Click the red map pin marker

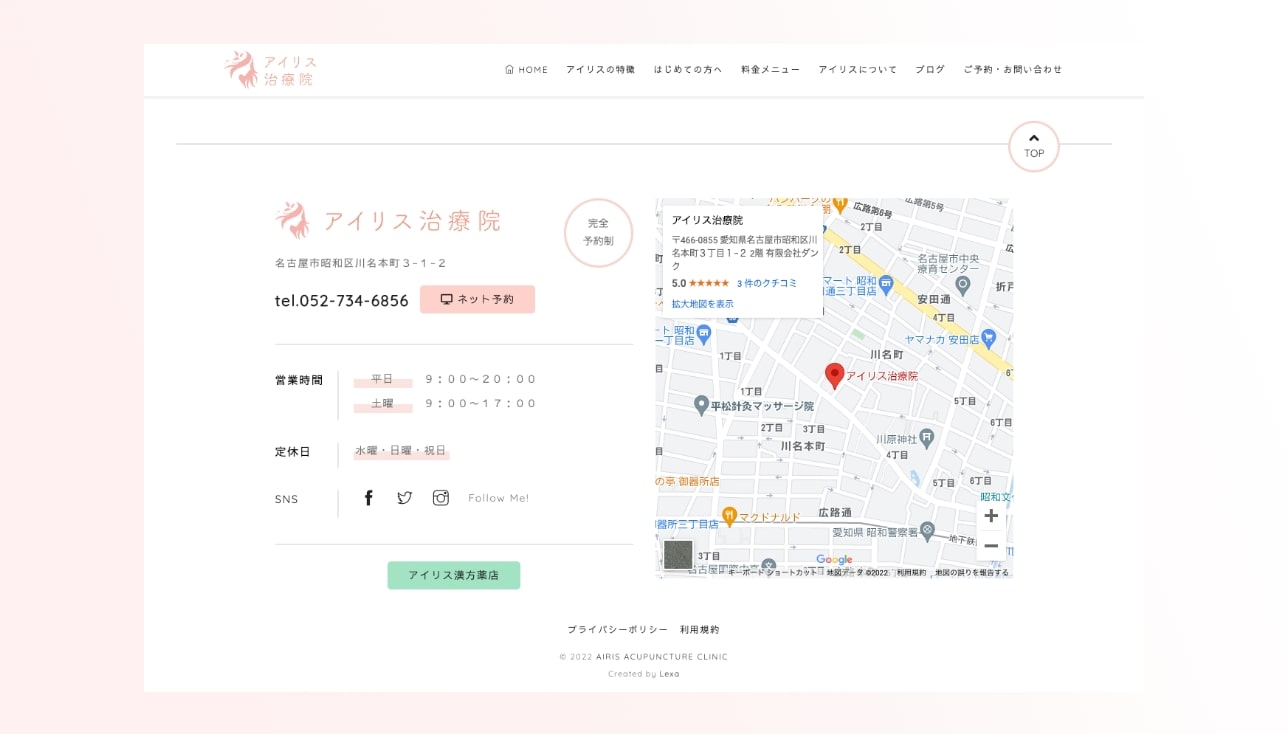pyautogui.click(x=834, y=376)
